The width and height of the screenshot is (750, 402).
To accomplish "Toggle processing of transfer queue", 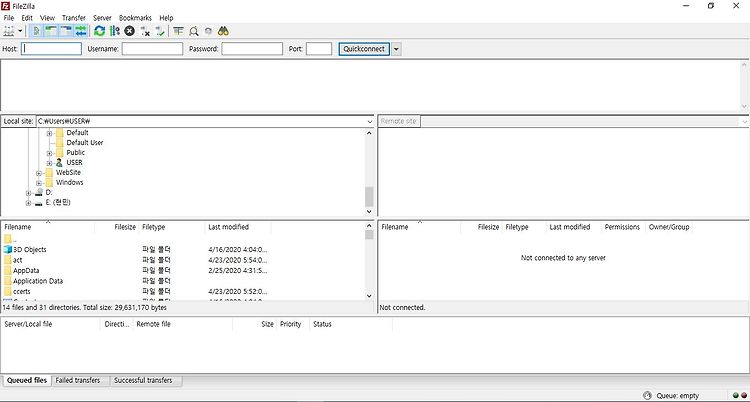I will (x=115, y=31).
